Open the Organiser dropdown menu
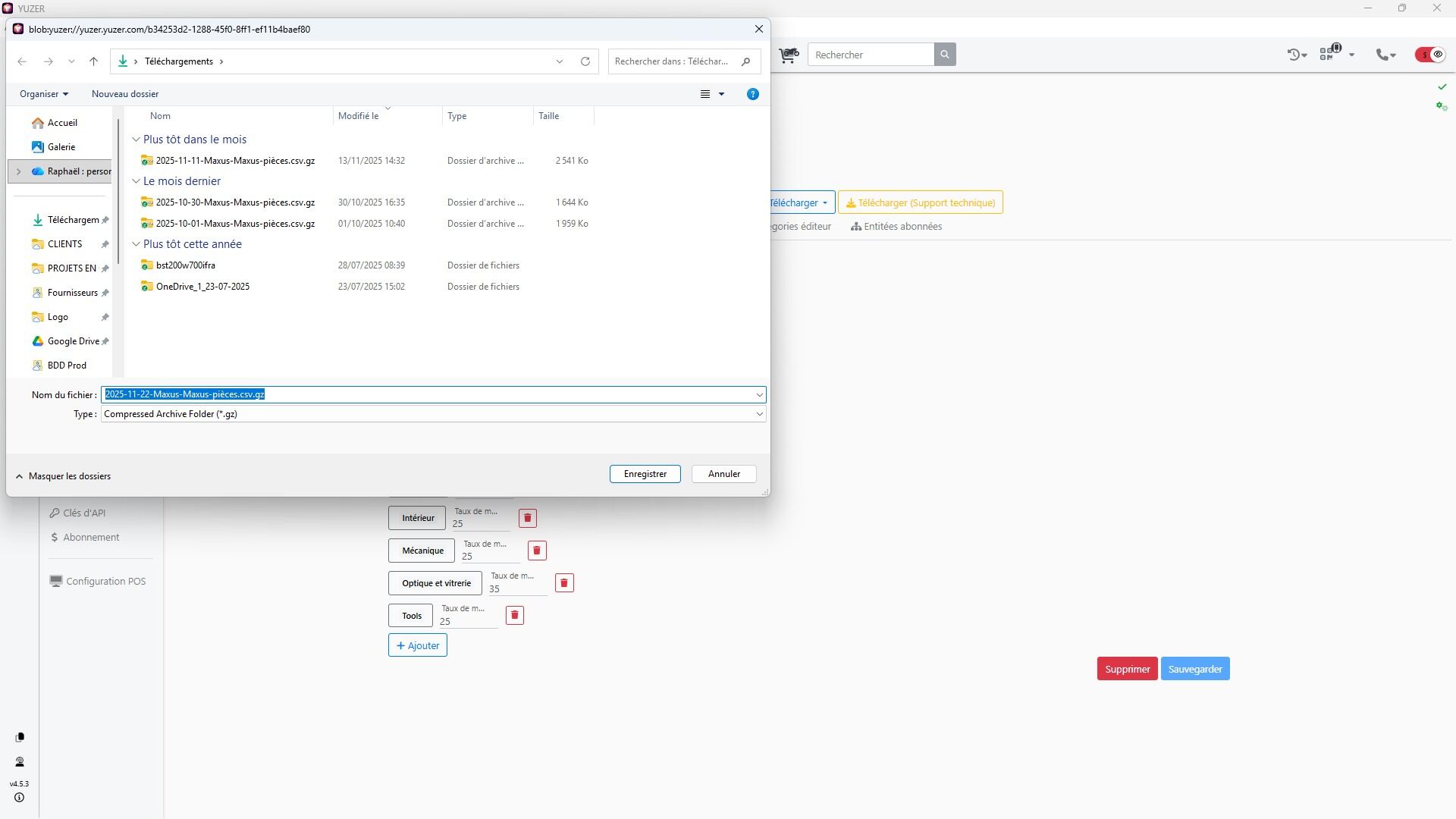1456x819 pixels. tap(44, 94)
